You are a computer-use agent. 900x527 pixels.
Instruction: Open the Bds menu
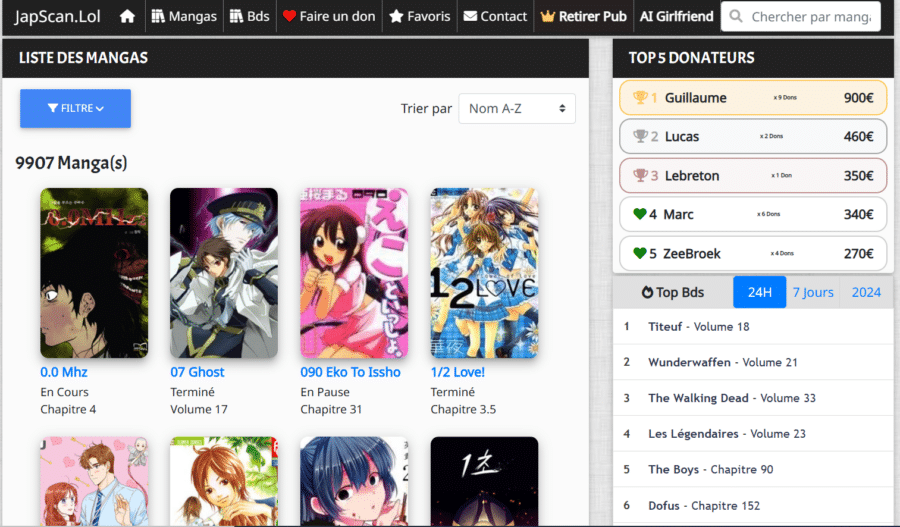250,17
